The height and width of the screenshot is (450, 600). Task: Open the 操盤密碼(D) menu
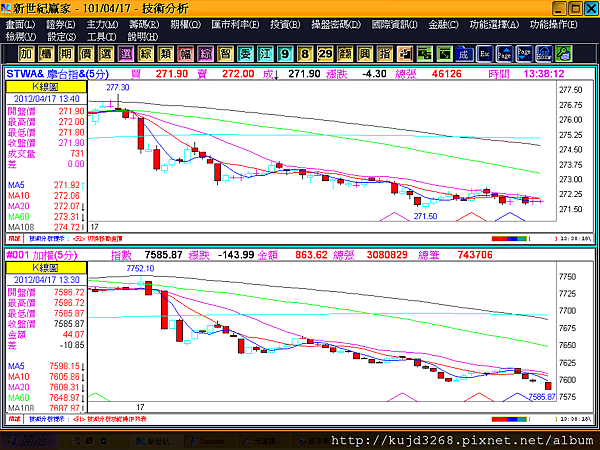coord(336,25)
